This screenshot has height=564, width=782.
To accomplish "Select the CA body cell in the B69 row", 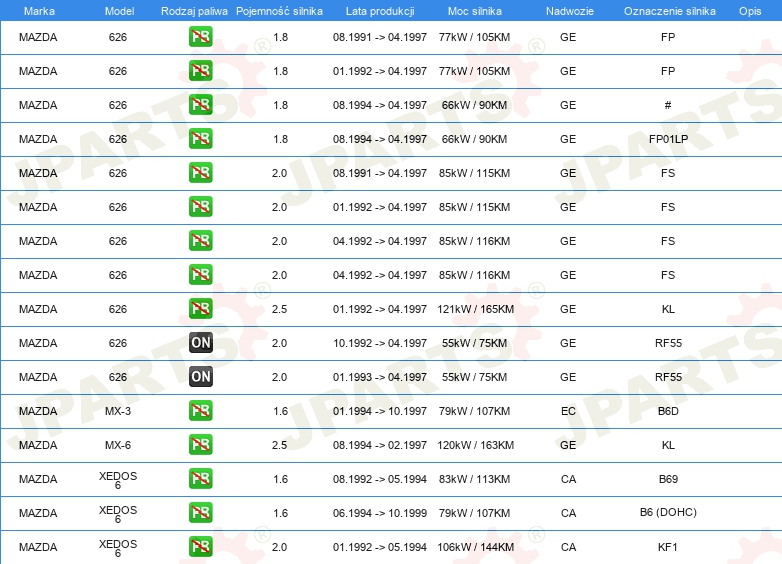I will coord(568,479).
